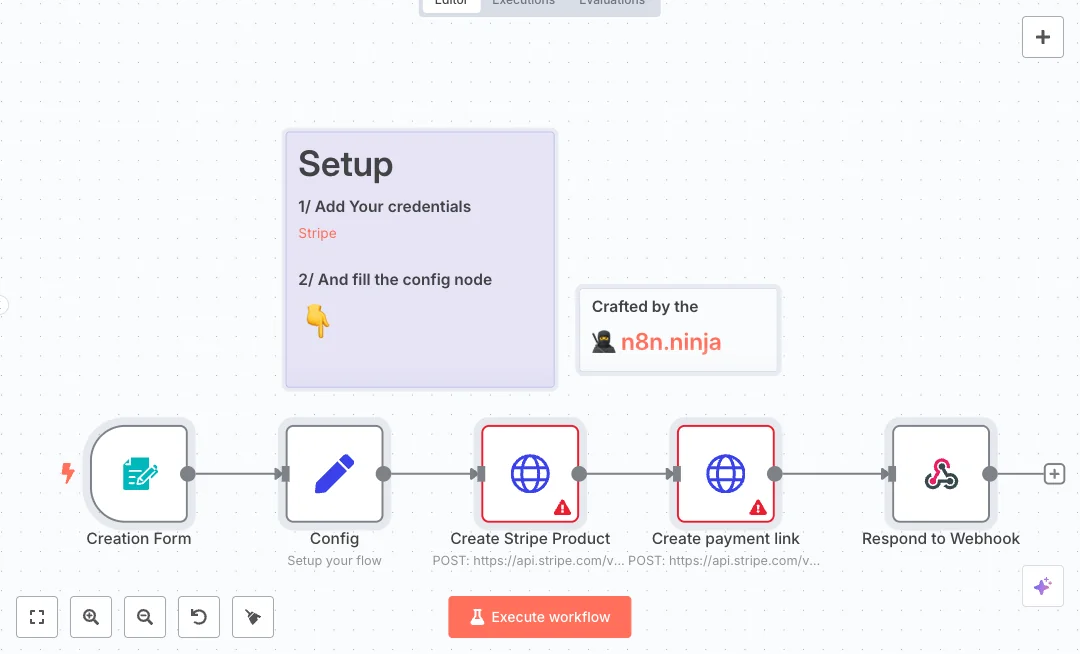Click the add node plus button
Image resolution: width=1080 pixels, height=654 pixels.
(1042, 38)
